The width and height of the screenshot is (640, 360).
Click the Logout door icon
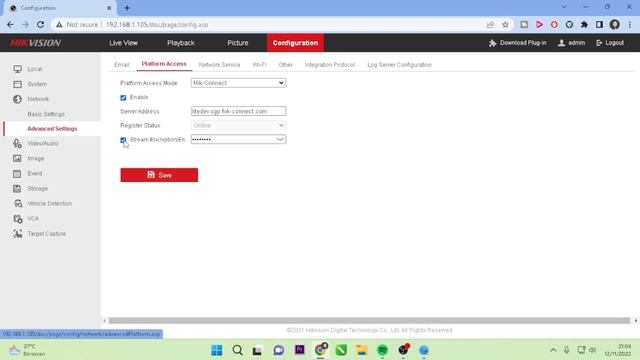(x=599, y=43)
